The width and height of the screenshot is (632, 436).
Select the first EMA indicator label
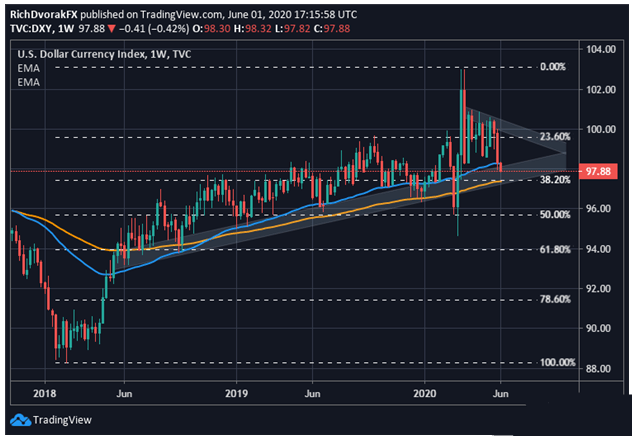coord(29,69)
